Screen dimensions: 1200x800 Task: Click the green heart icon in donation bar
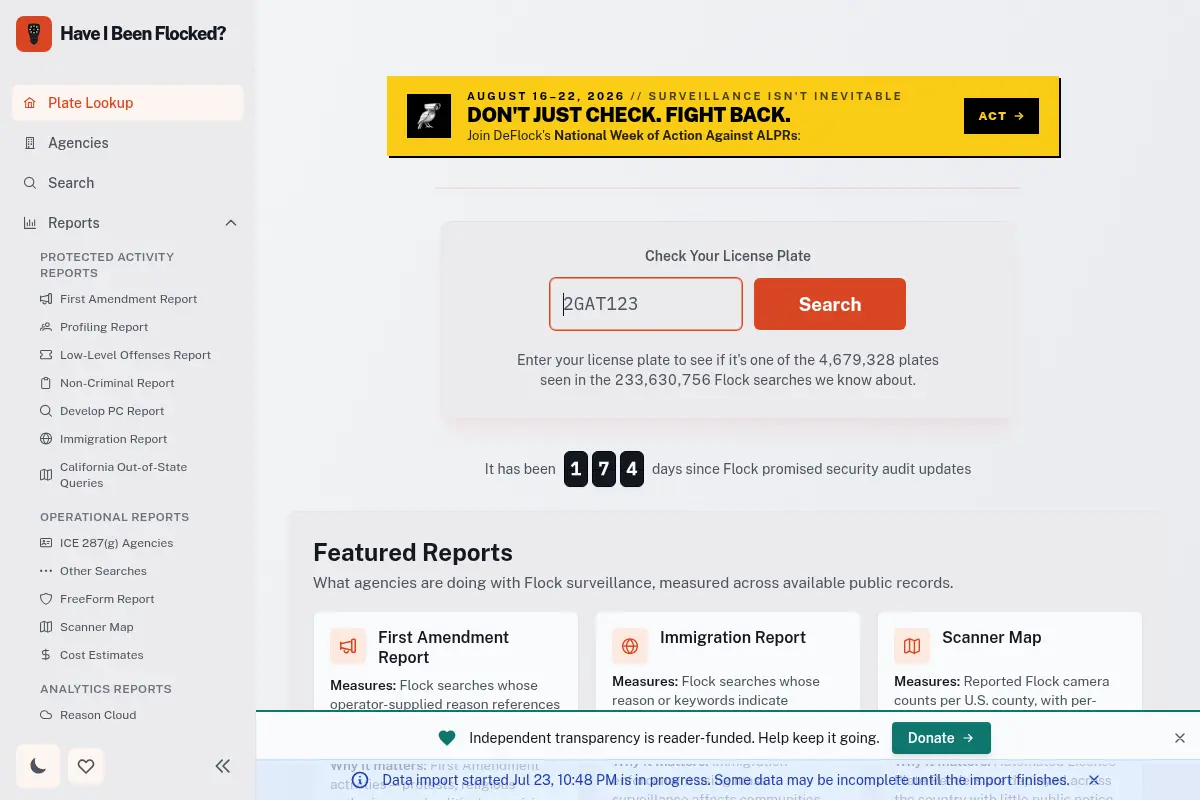[447, 738]
